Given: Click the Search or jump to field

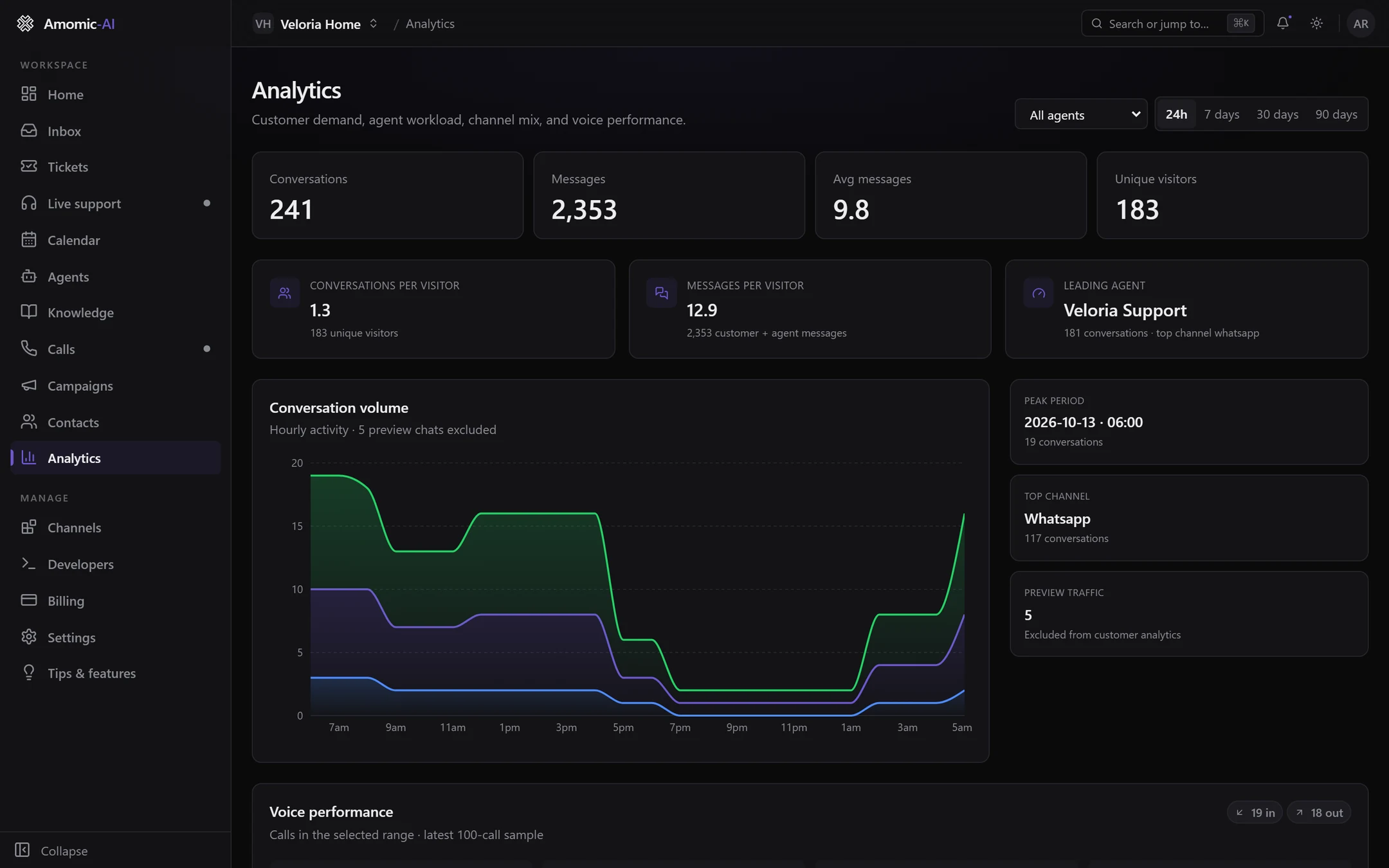Looking at the screenshot, I should click(x=1172, y=24).
